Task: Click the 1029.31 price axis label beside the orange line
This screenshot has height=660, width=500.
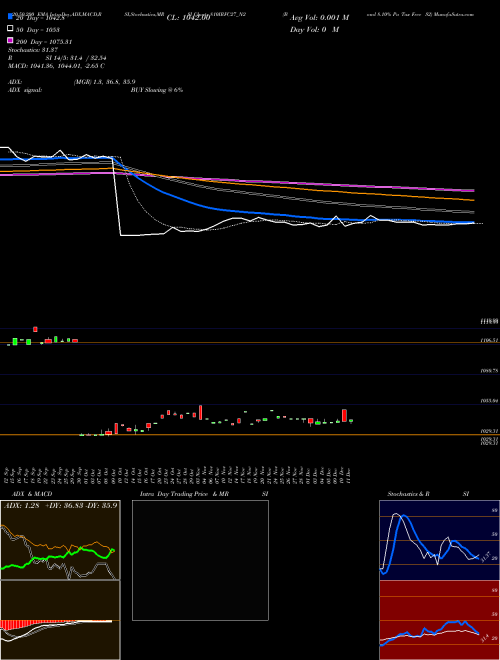Action: pyautogui.click(x=489, y=431)
